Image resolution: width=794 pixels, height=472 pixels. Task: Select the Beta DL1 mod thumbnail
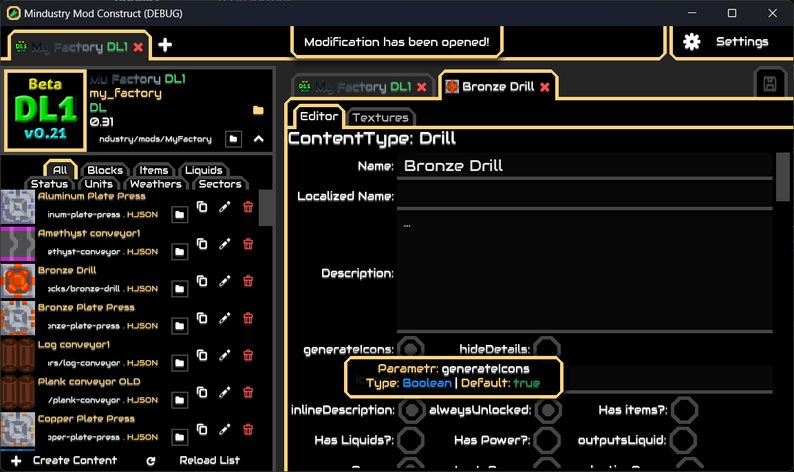click(45, 110)
